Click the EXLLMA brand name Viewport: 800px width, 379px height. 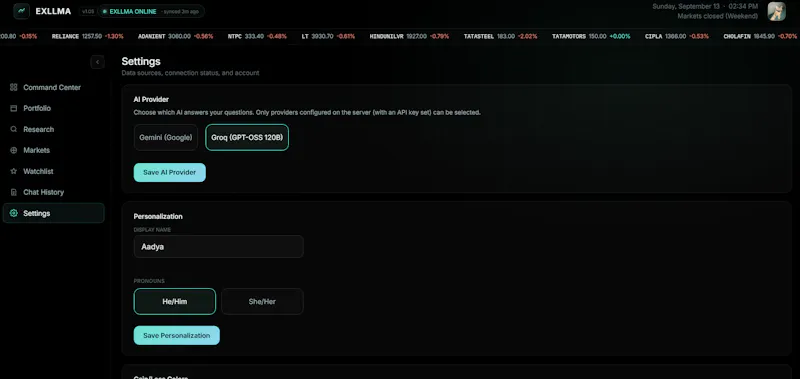(x=53, y=11)
